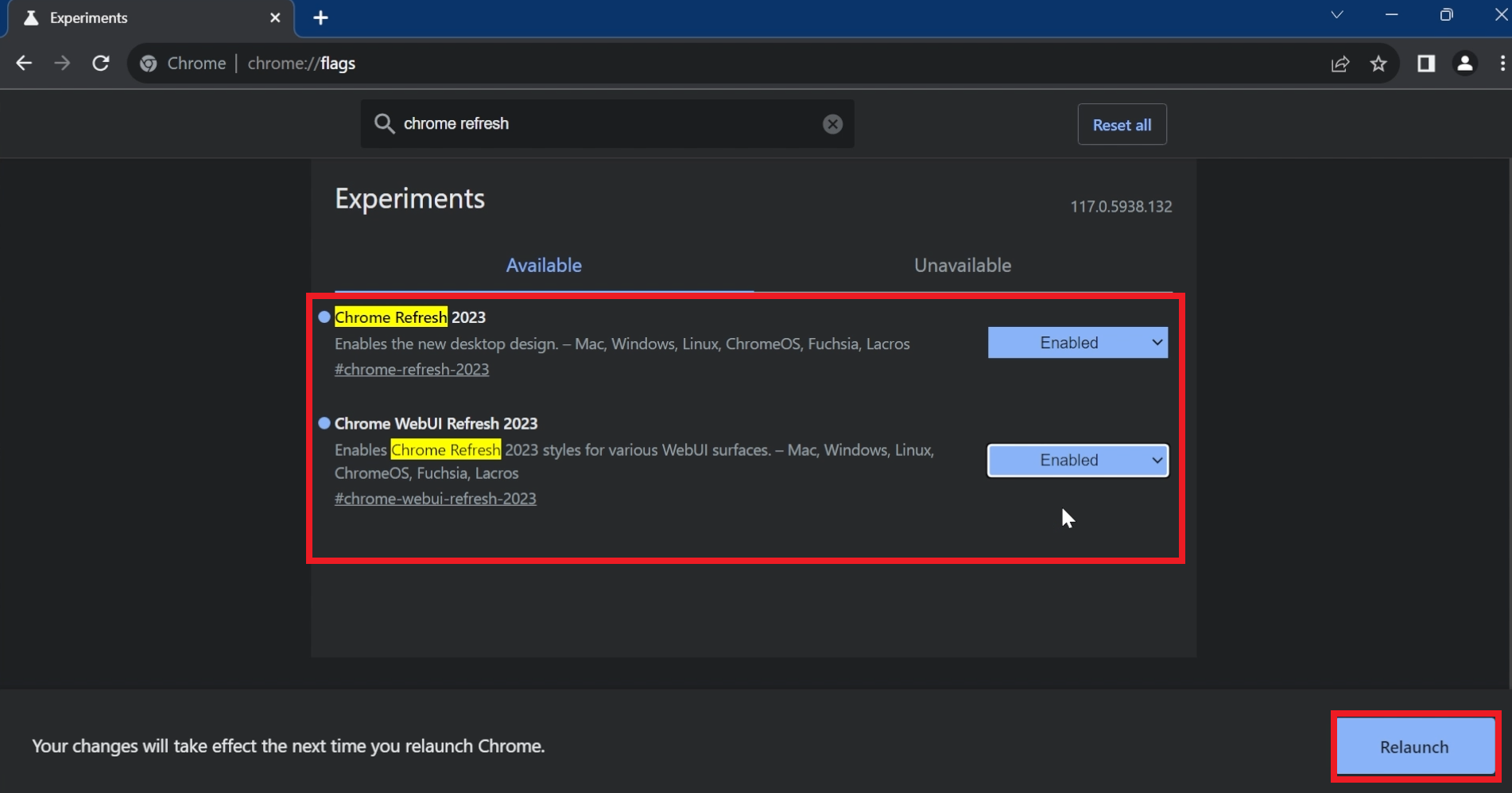
Task: Click the forward navigation arrow
Action: tap(62, 63)
